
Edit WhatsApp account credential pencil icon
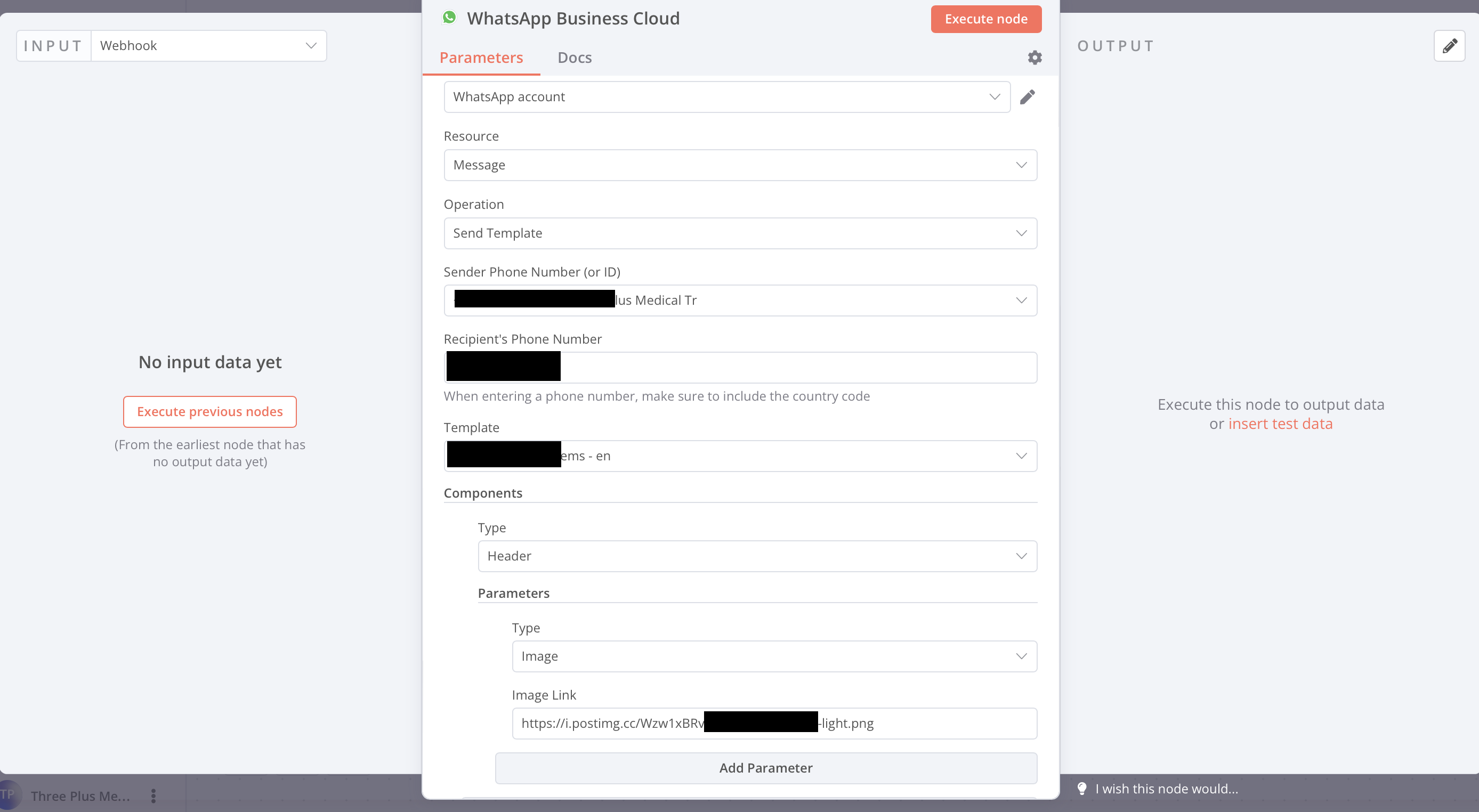pos(1027,97)
